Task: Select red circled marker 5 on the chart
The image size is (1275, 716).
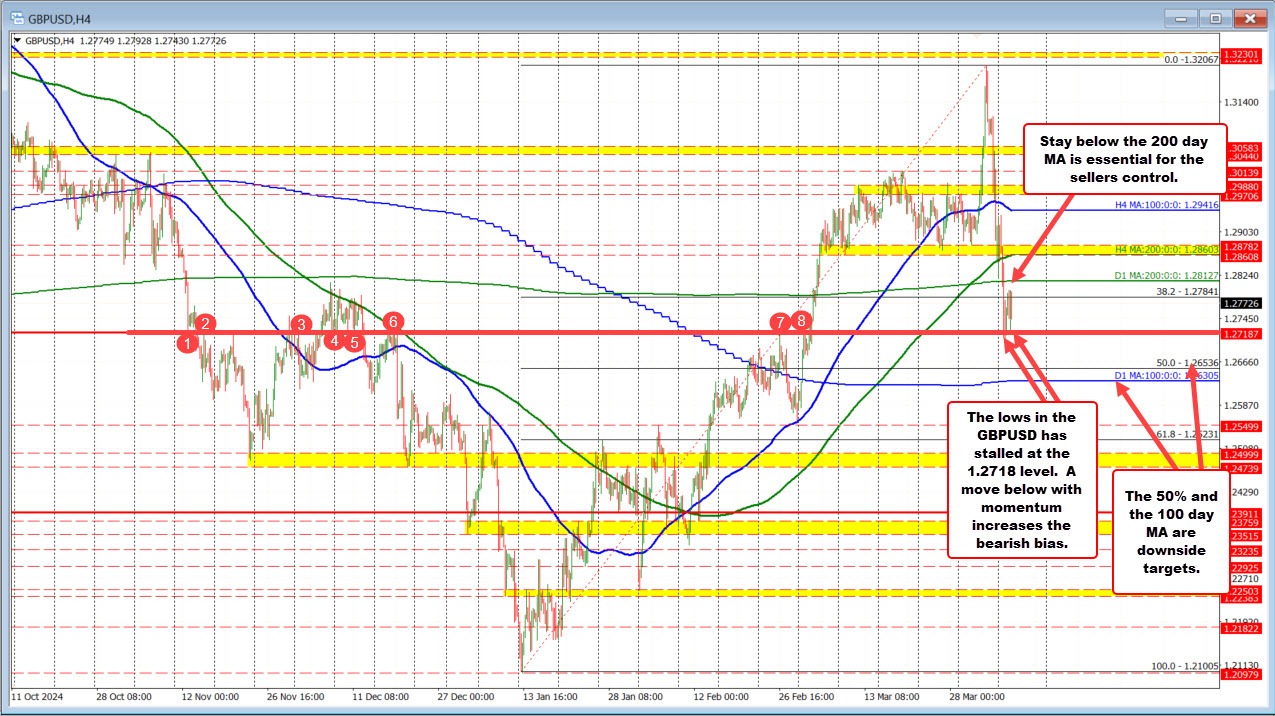Action: pos(352,341)
